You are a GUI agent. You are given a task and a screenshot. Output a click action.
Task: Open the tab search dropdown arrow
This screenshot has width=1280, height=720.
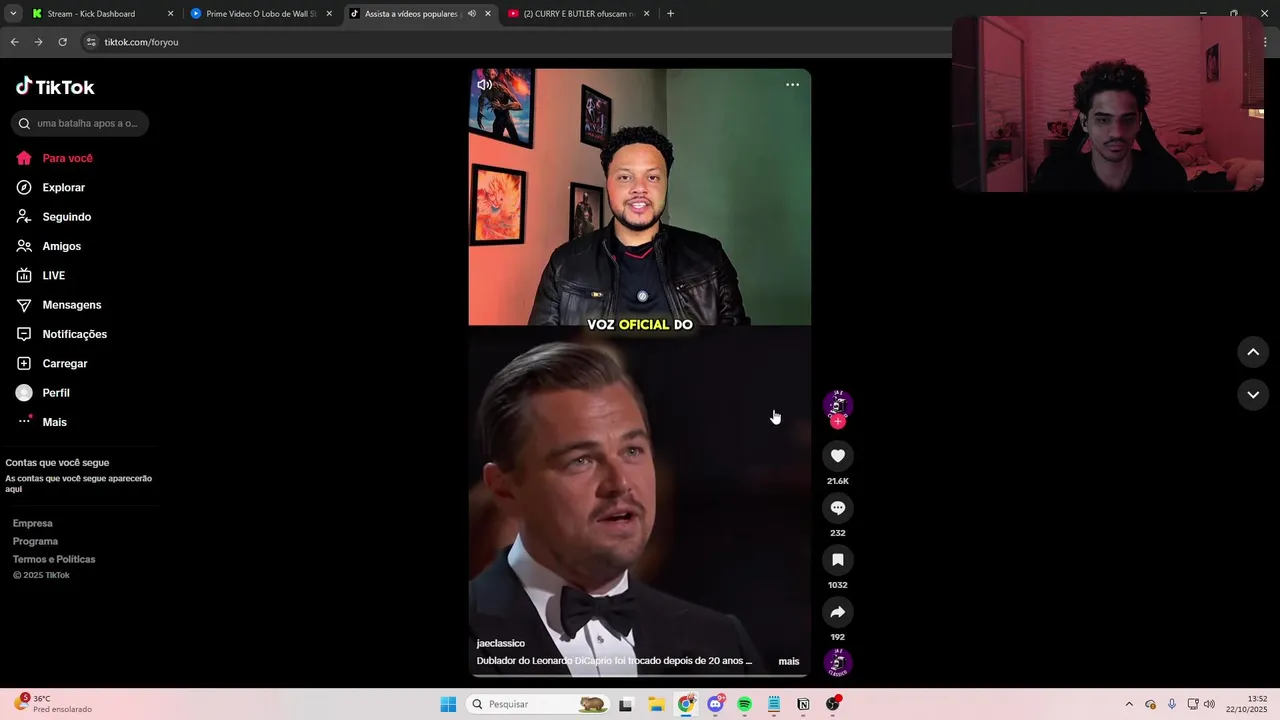click(13, 14)
